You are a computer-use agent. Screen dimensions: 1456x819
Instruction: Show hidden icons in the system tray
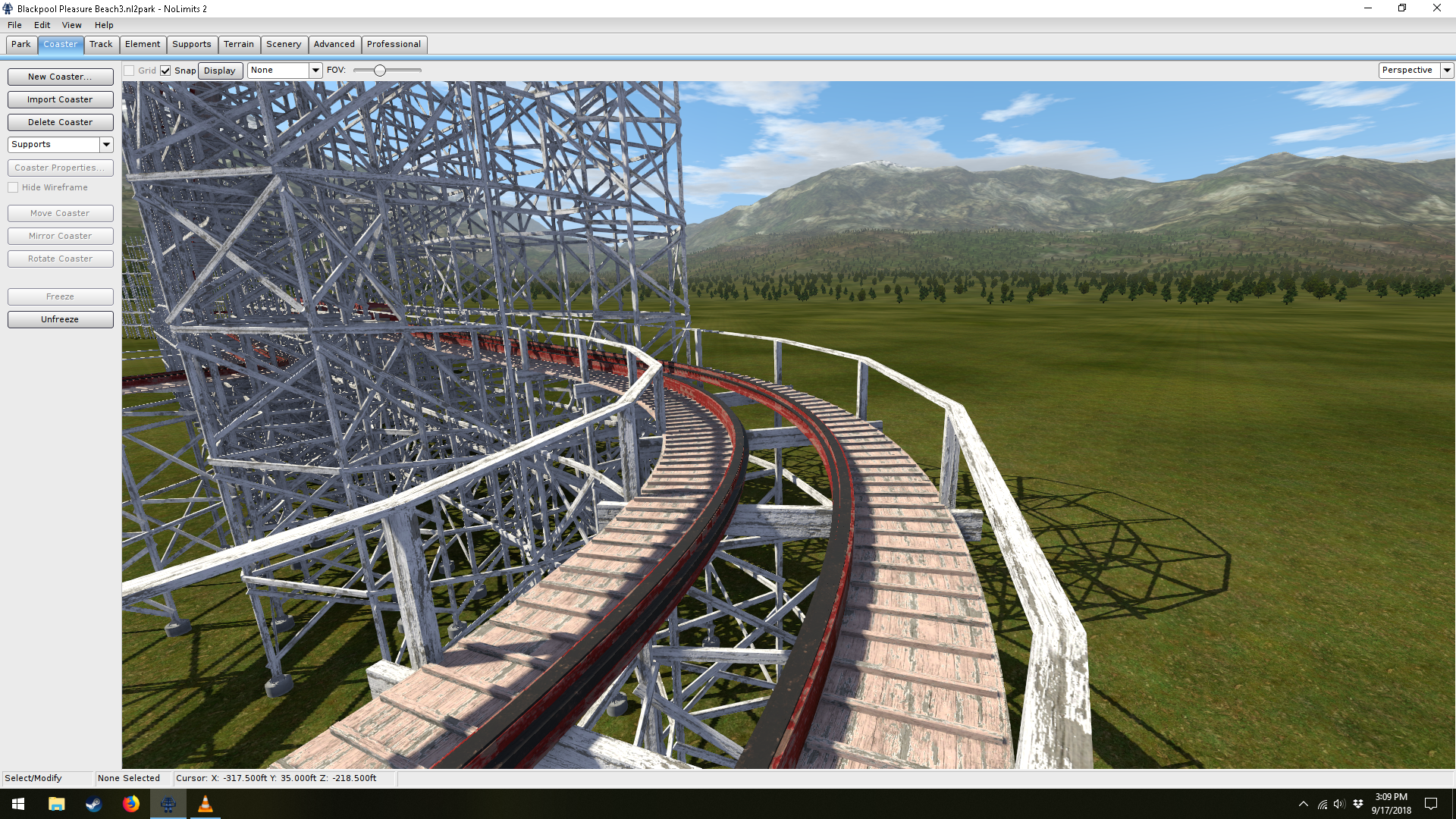click(1303, 804)
